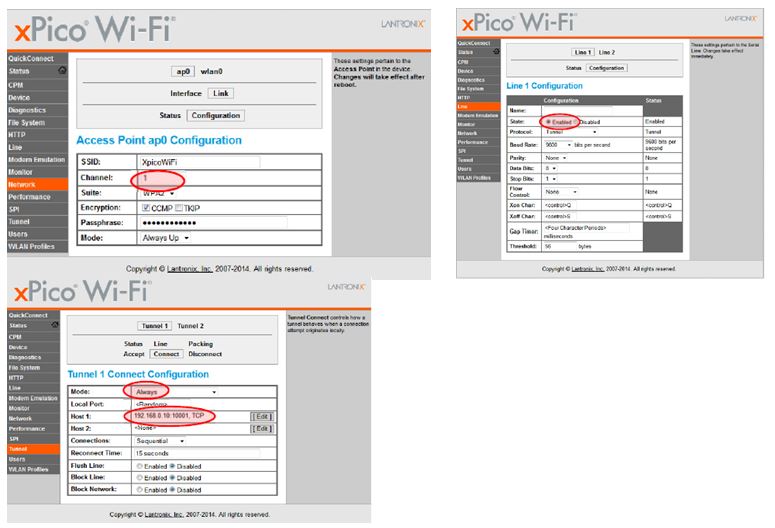Image resolution: width=775 pixels, height=528 pixels.
Task: Click the home icon in the Tunnel 1 page sidebar
Action: coord(55,325)
